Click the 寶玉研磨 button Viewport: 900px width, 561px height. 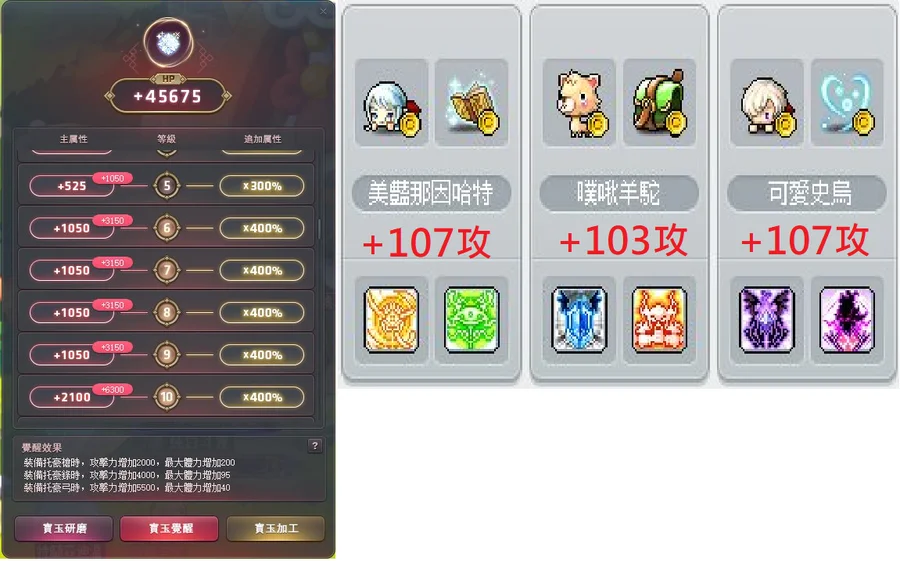tap(64, 528)
